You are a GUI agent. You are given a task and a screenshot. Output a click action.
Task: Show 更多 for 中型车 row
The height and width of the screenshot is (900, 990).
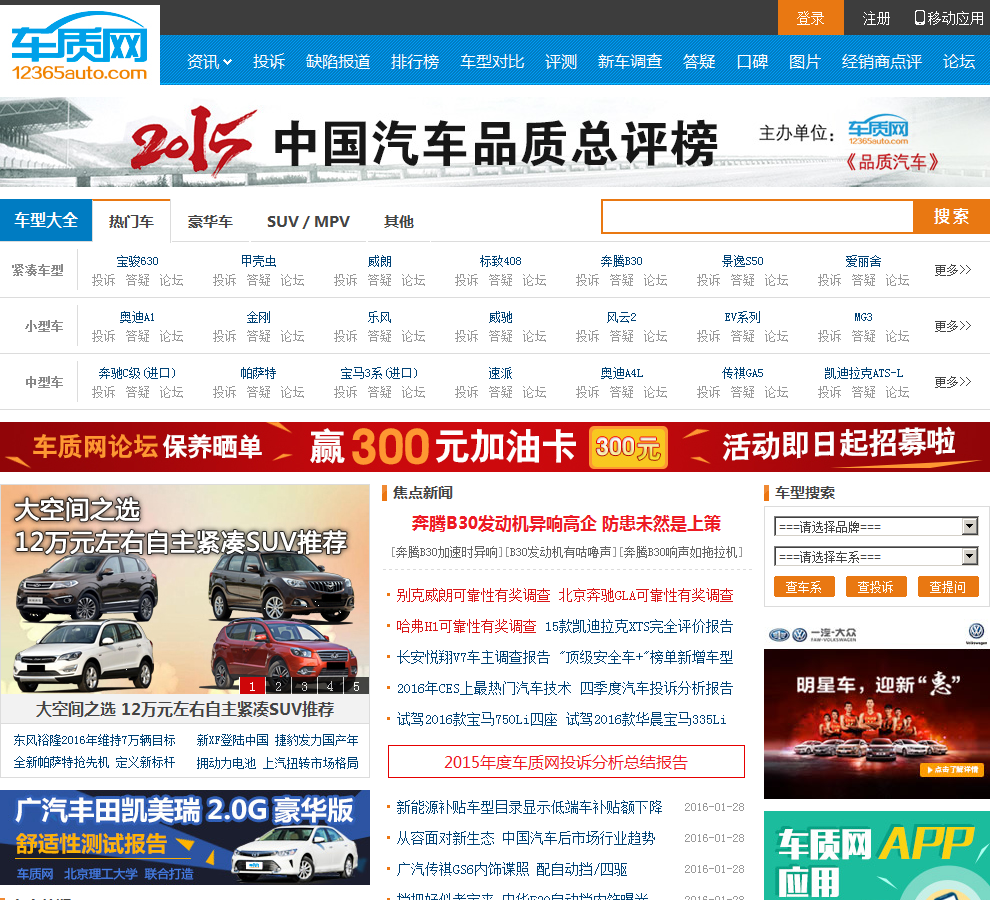pos(953,382)
